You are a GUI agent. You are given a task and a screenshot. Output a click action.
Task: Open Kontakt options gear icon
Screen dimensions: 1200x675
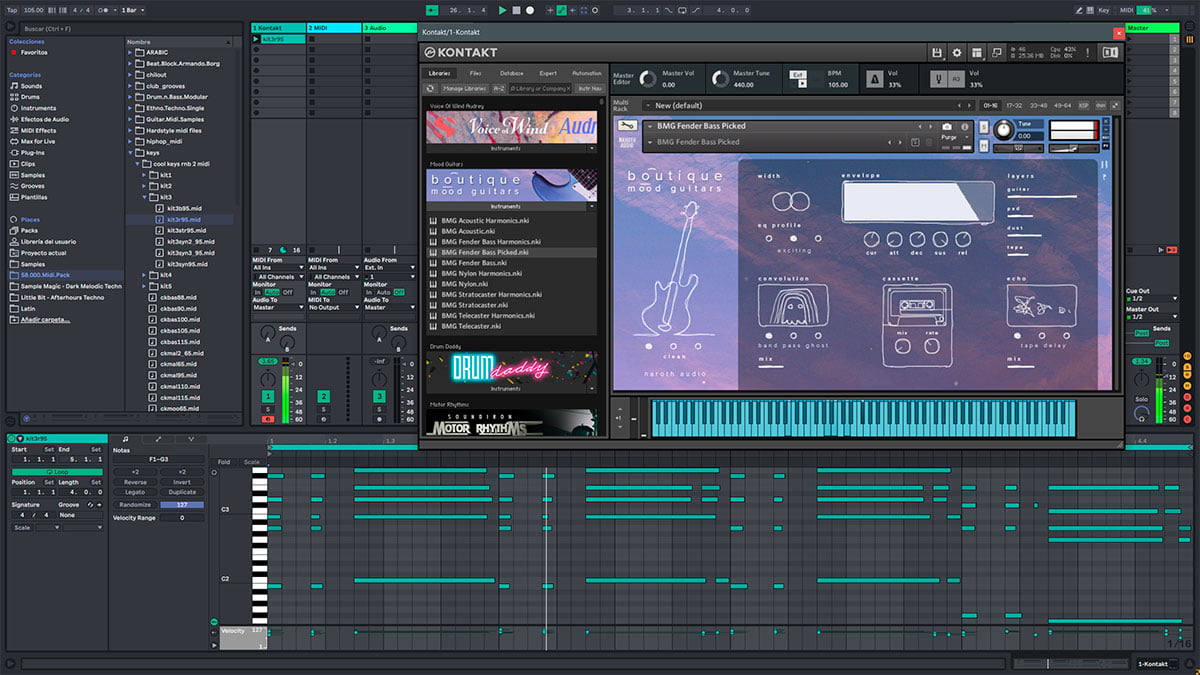click(x=957, y=52)
